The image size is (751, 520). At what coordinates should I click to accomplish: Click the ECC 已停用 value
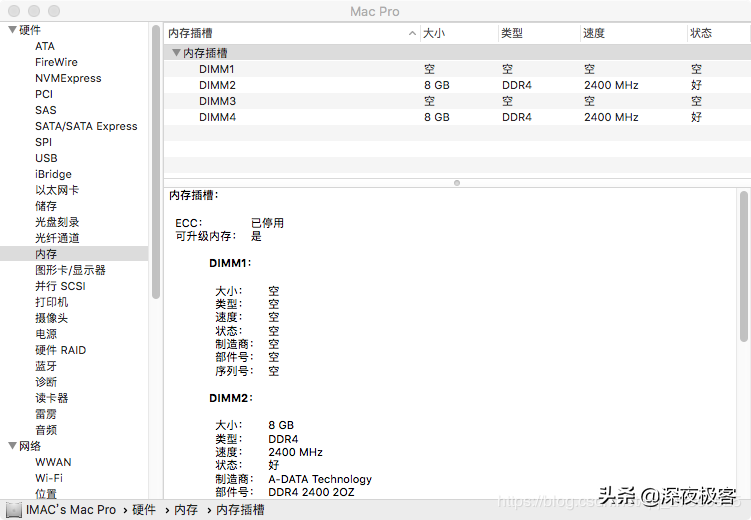click(x=267, y=223)
